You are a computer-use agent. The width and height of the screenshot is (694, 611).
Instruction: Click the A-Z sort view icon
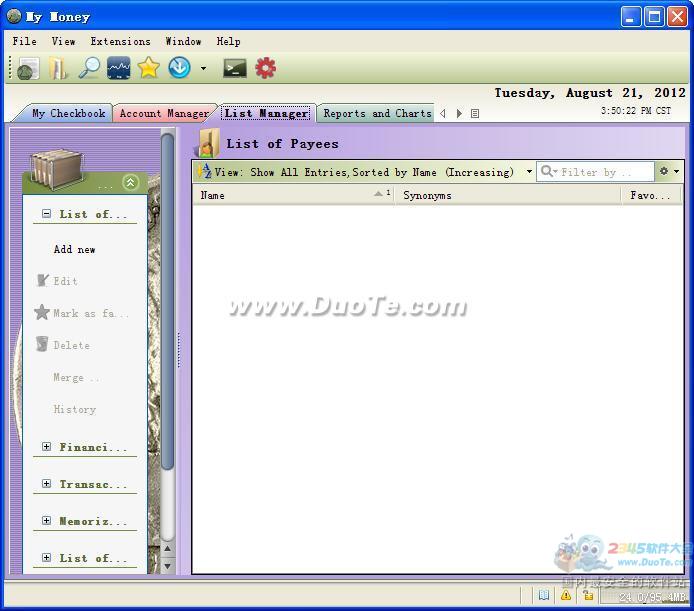point(204,171)
